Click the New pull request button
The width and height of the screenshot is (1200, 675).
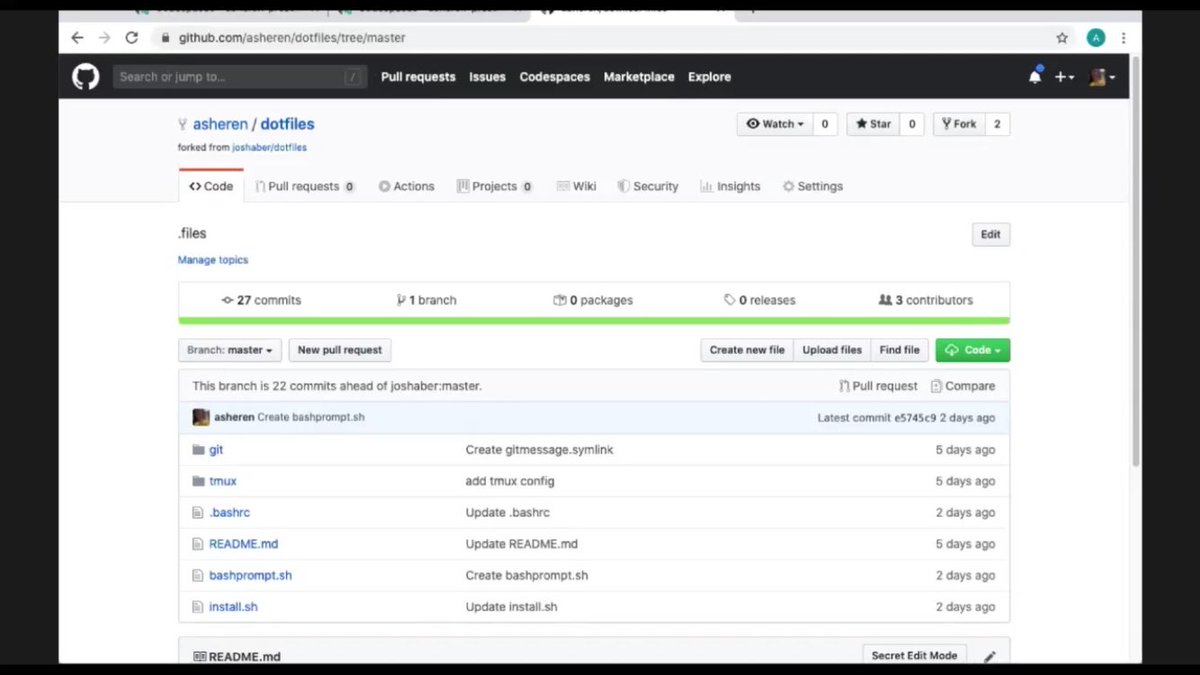[x=340, y=350]
